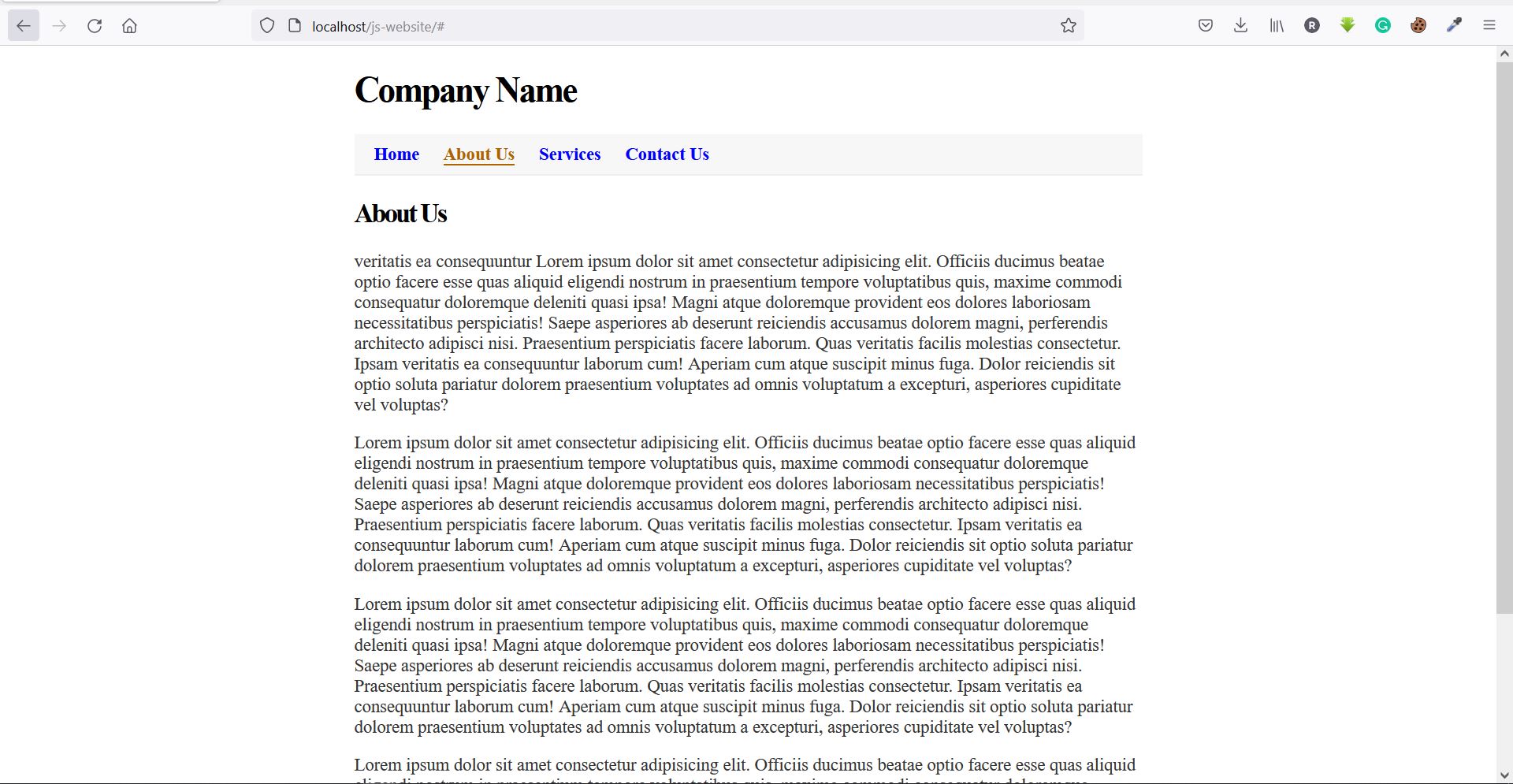Open the cookie extension icon
1513x784 pixels.
(1418, 26)
